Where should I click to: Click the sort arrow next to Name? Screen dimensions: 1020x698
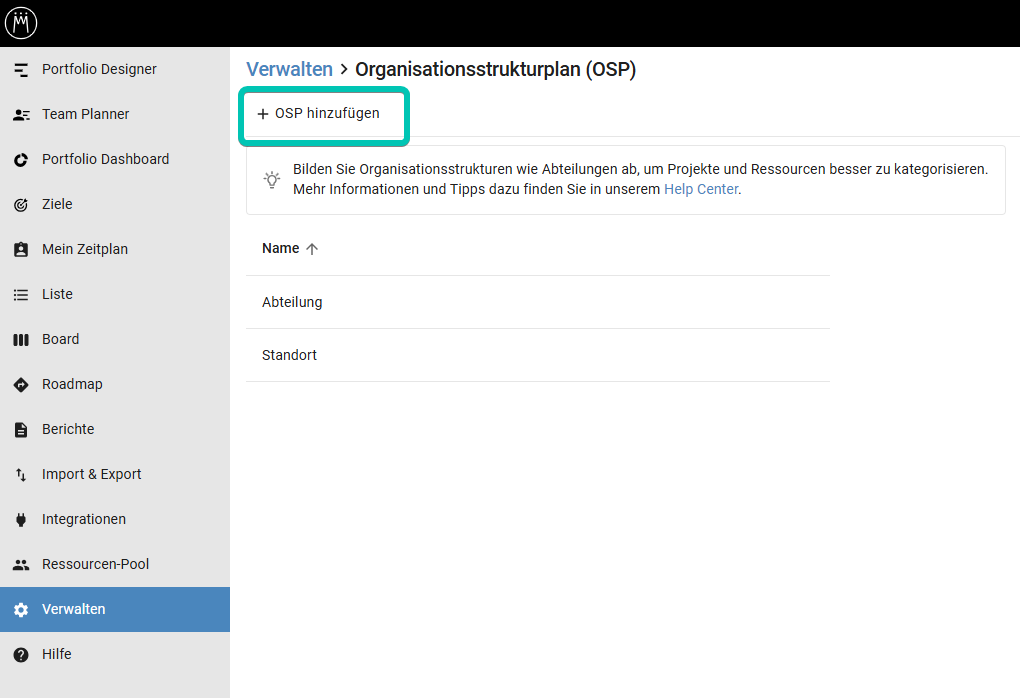pyautogui.click(x=312, y=249)
